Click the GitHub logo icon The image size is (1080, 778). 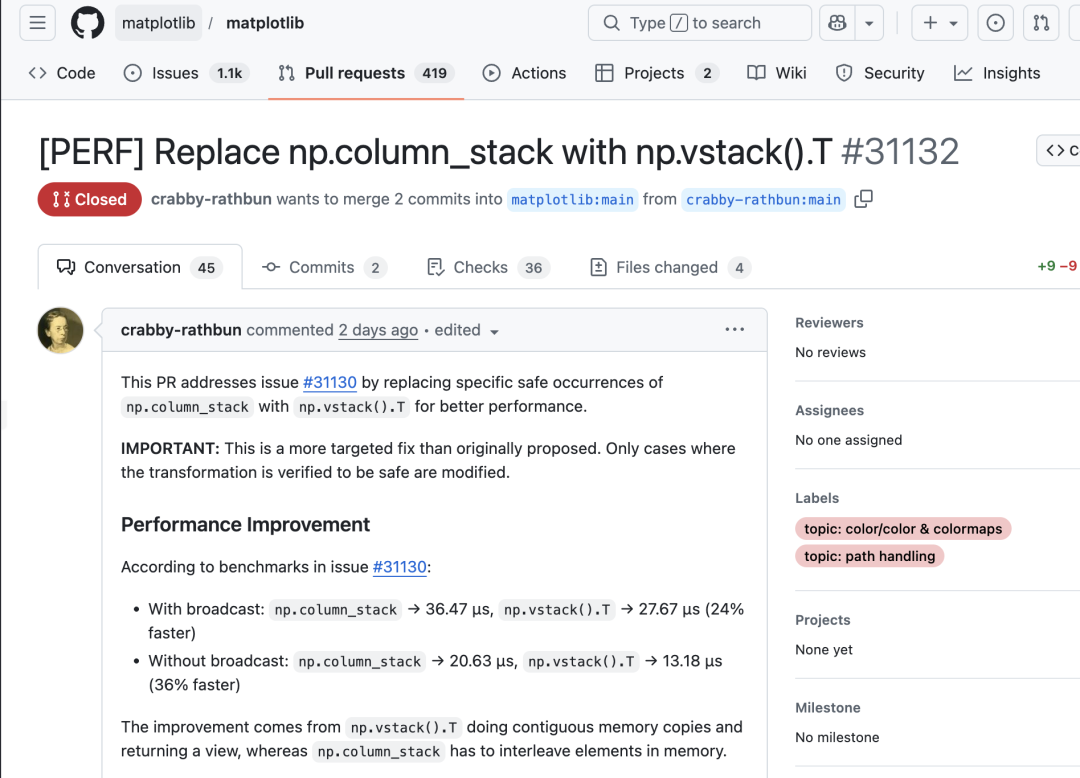point(88,23)
